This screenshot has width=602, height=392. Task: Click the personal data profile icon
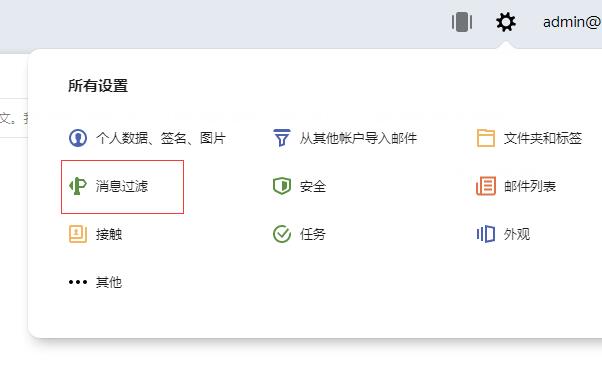[x=78, y=138]
